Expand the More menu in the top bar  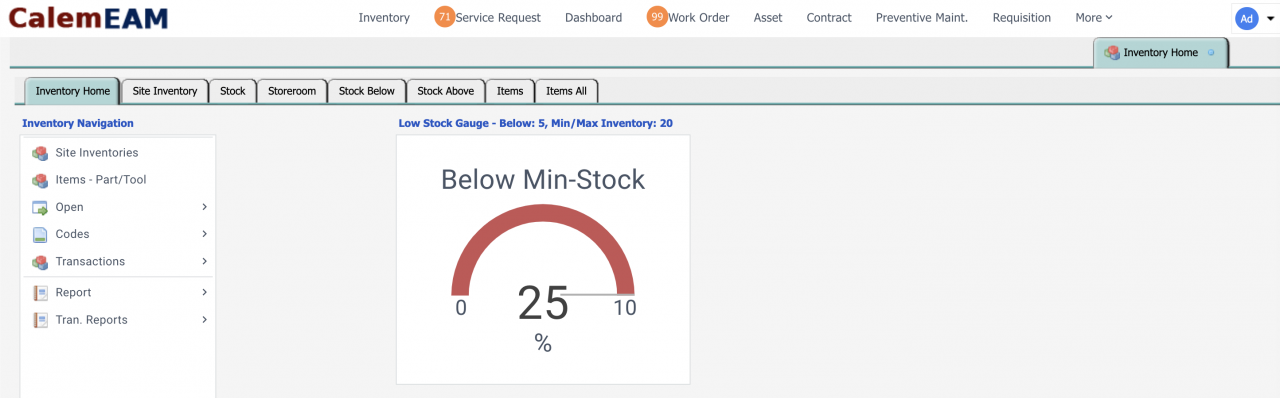tap(1093, 17)
